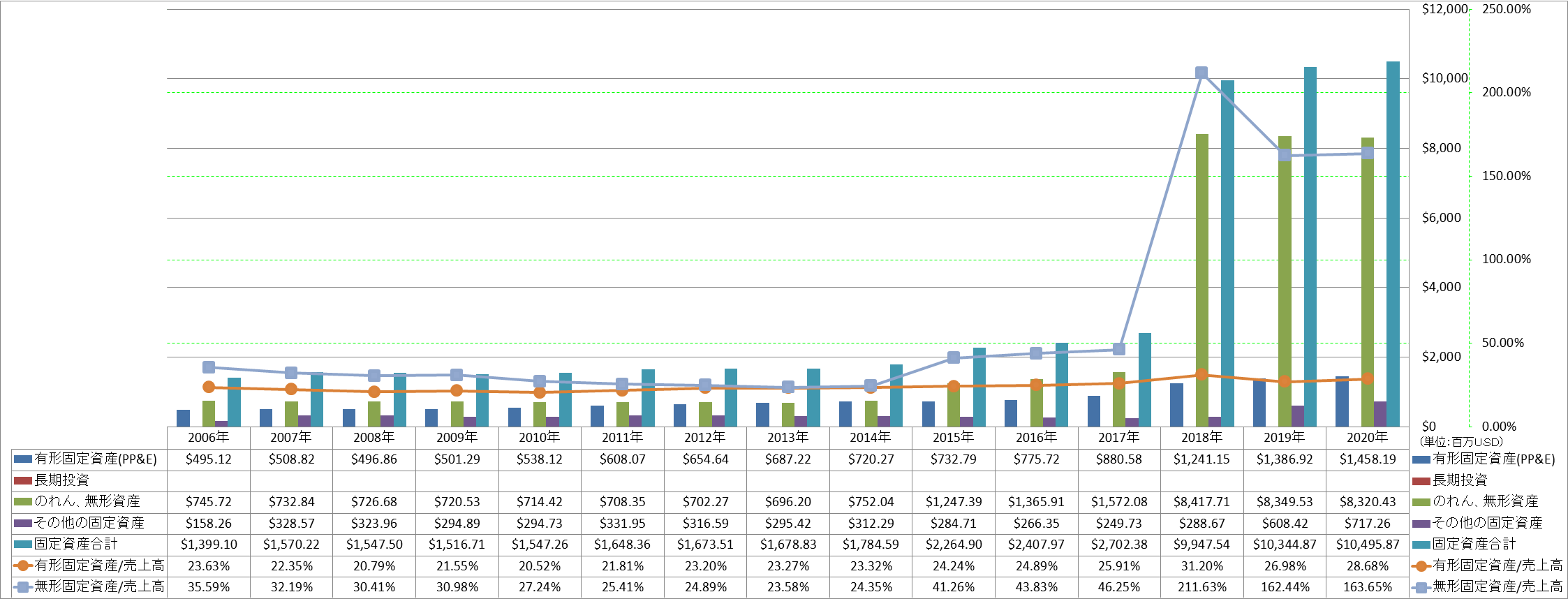Click the 150.00% secondary axis label
Image resolution: width=1568 pixels, height=599 pixels.
(1506, 176)
